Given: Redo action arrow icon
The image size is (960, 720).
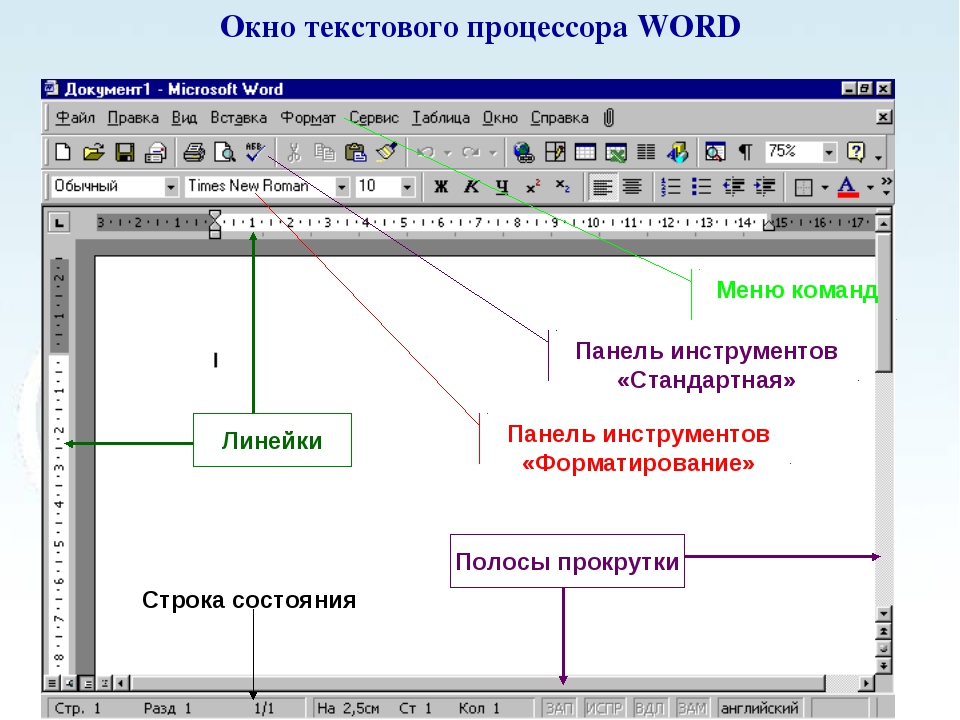Looking at the screenshot, I should click(471, 152).
